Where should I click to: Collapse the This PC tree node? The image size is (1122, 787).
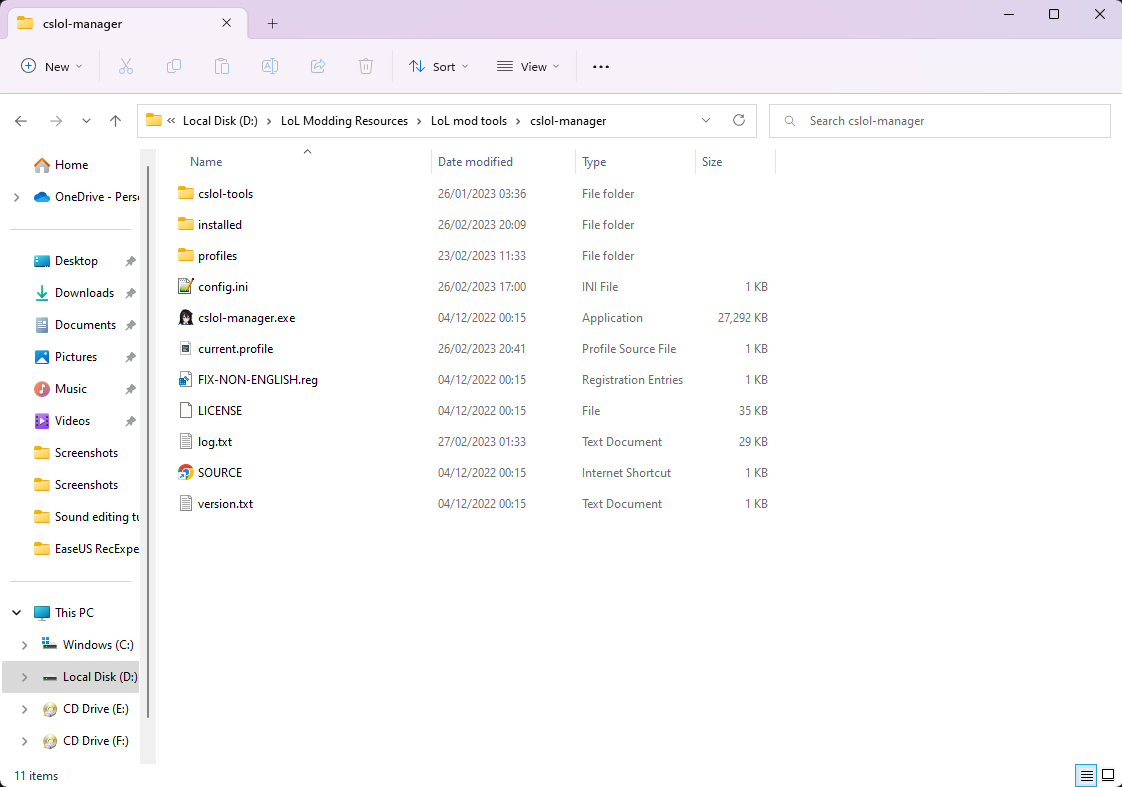point(16,612)
